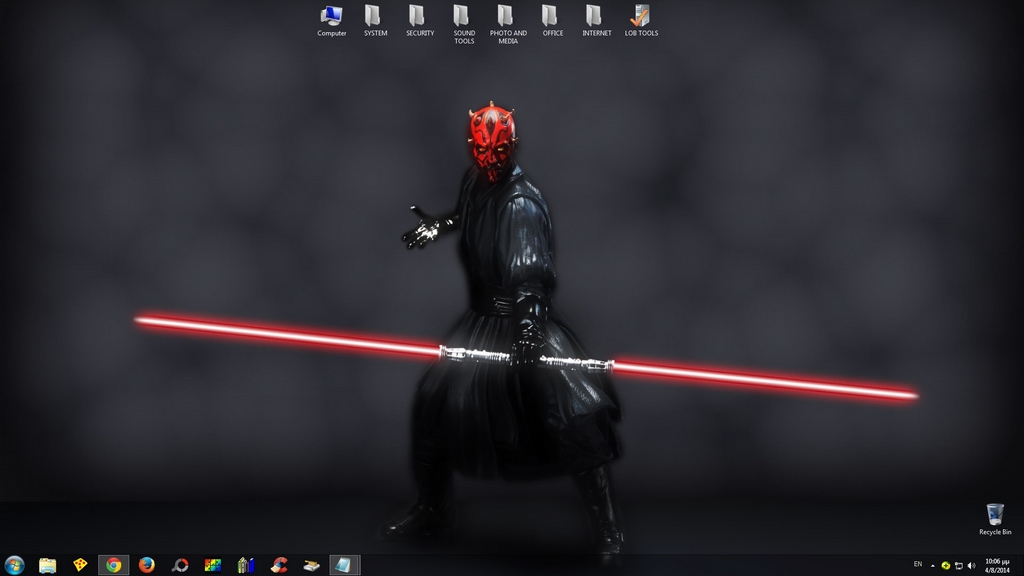This screenshot has height=576, width=1024.
Task: Switch to the notepad-like active taskbar app
Action: pyautogui.click(x=345, y=565)
